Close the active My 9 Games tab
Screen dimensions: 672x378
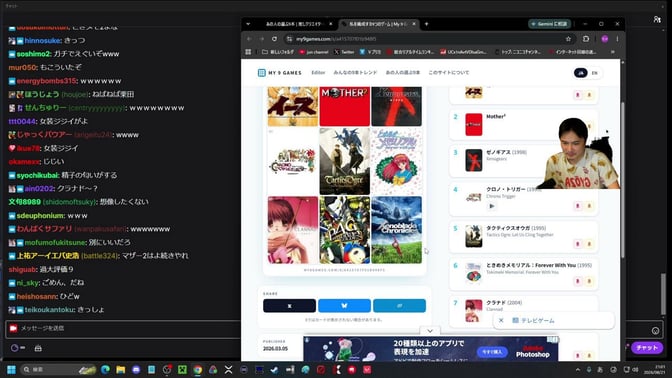click(414, 24)
